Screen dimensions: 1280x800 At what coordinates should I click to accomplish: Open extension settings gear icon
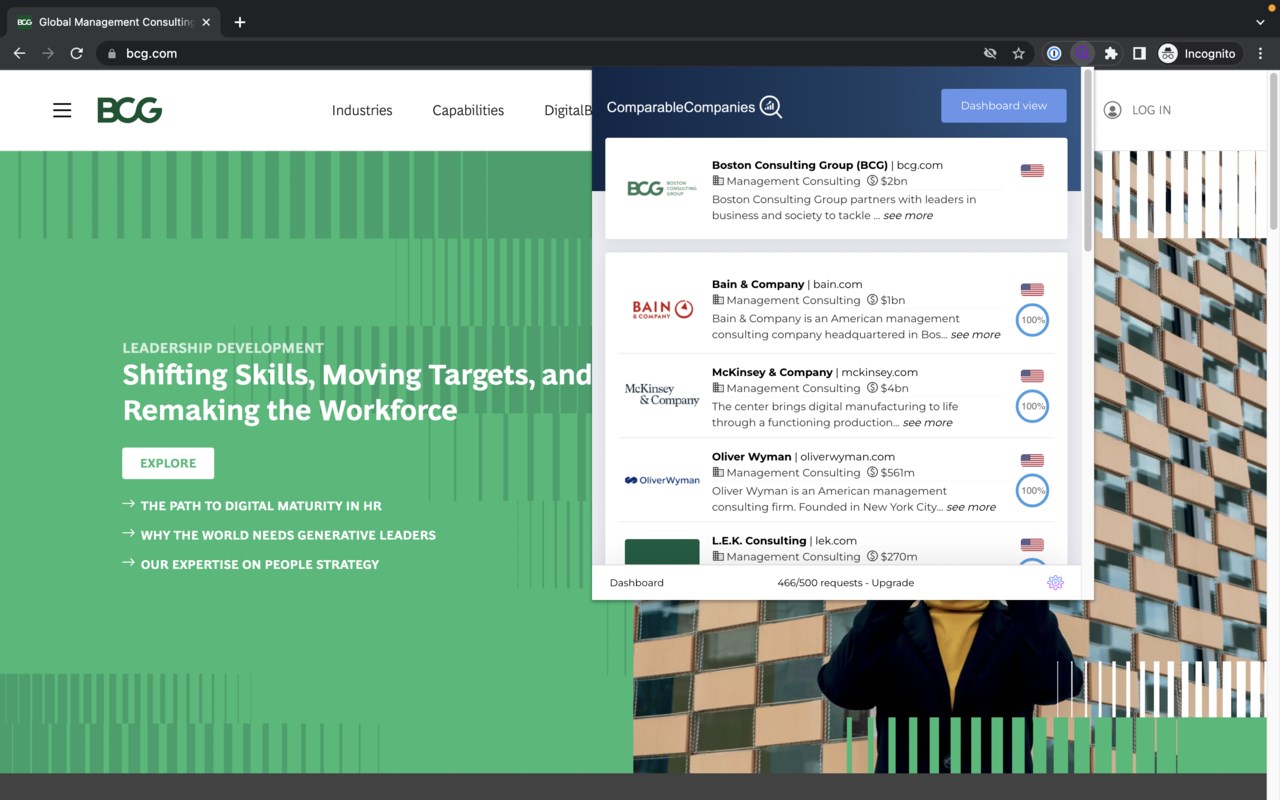point(1055,583)
